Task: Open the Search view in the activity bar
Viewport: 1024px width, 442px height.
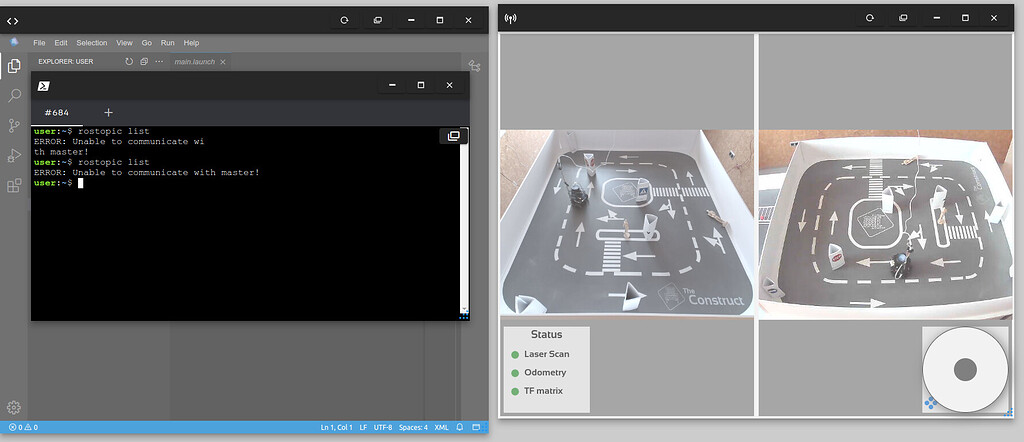Action: 14,96
